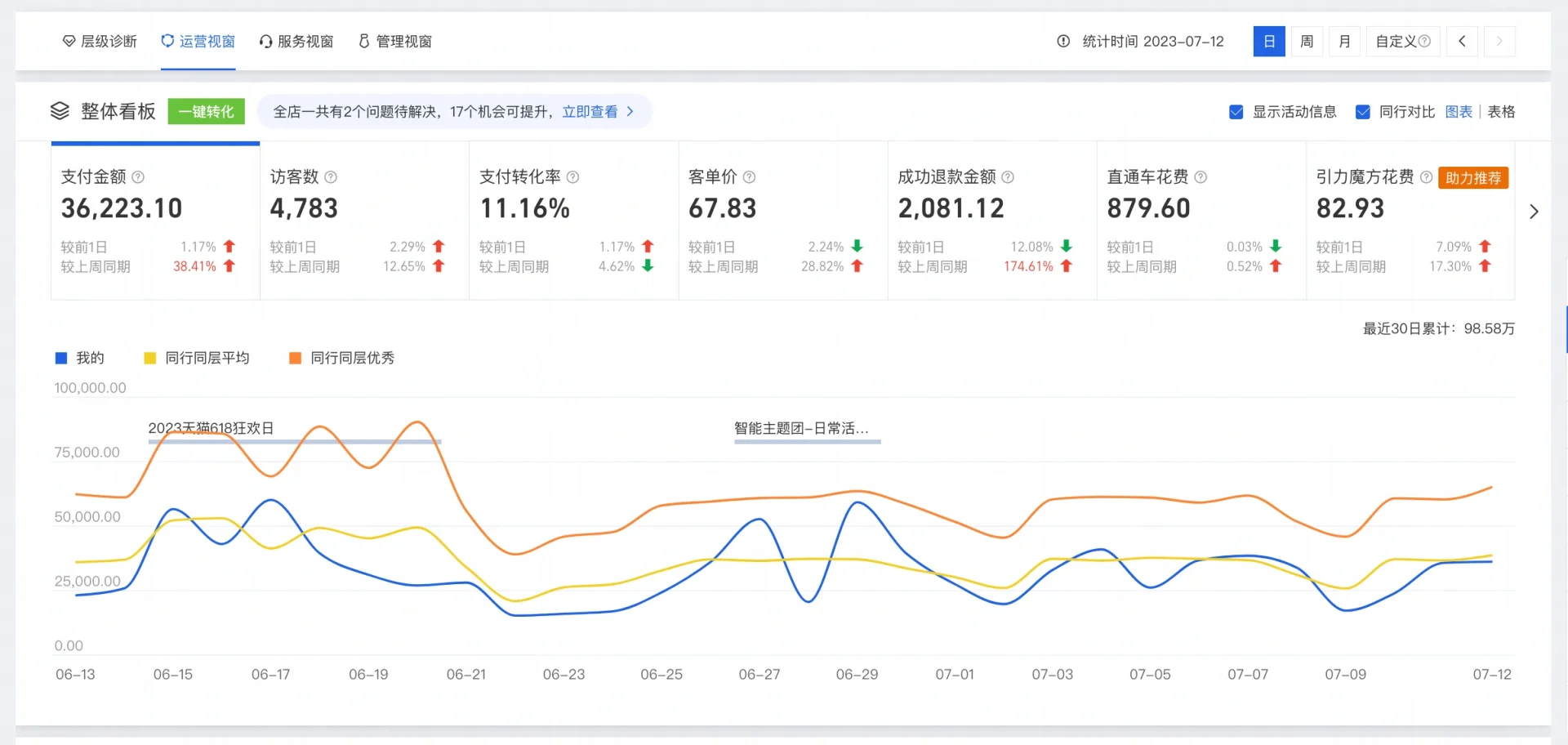
Task: Toggle 我的 blue legend swatch
Action: 61,358
